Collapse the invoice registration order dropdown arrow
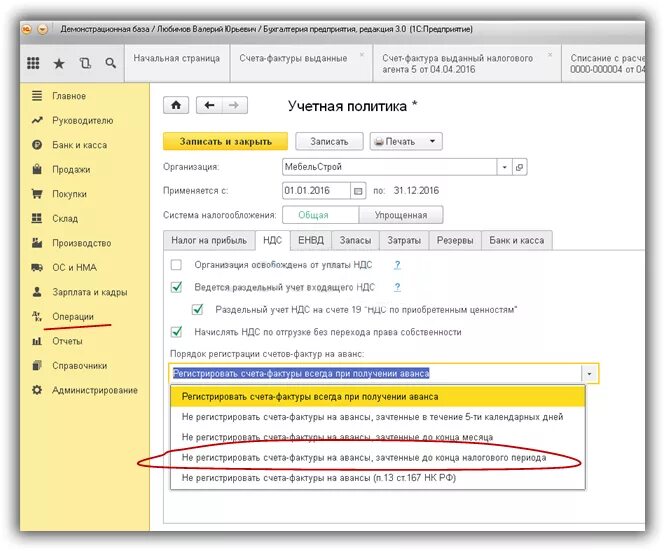The height and width of the screenshot is (551, 665). pos(589,374)
